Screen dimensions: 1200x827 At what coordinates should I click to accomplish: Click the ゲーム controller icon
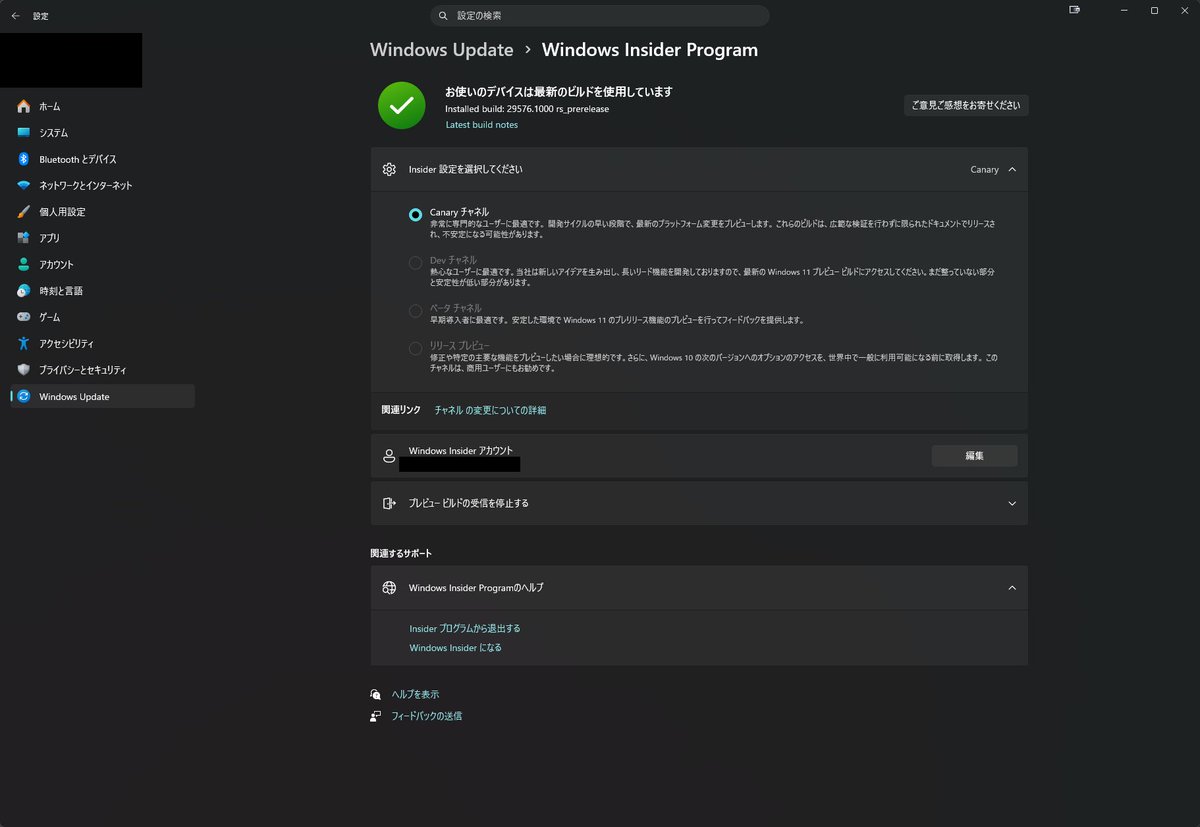tap(24, 317)
